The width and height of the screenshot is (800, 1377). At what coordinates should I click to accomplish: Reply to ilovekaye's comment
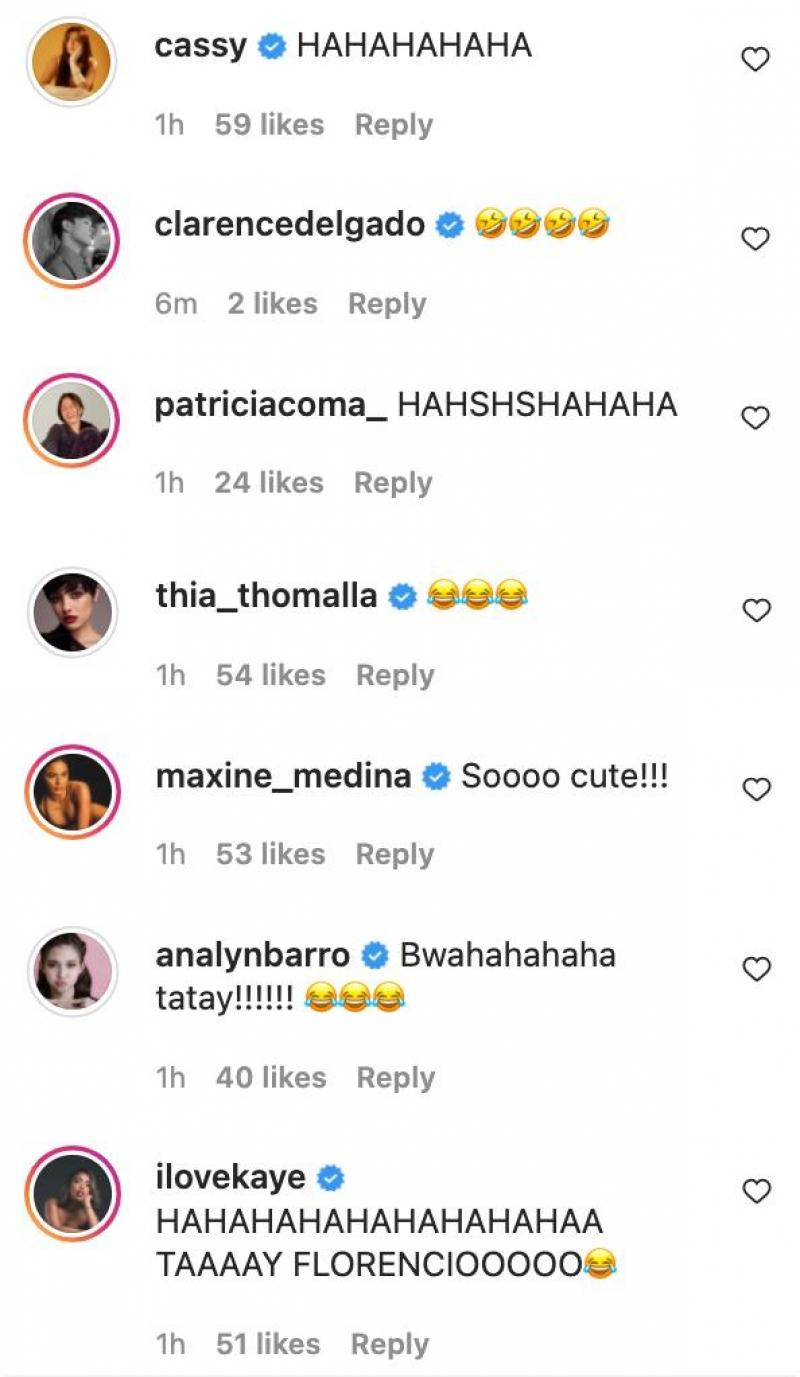(390, 1344)
